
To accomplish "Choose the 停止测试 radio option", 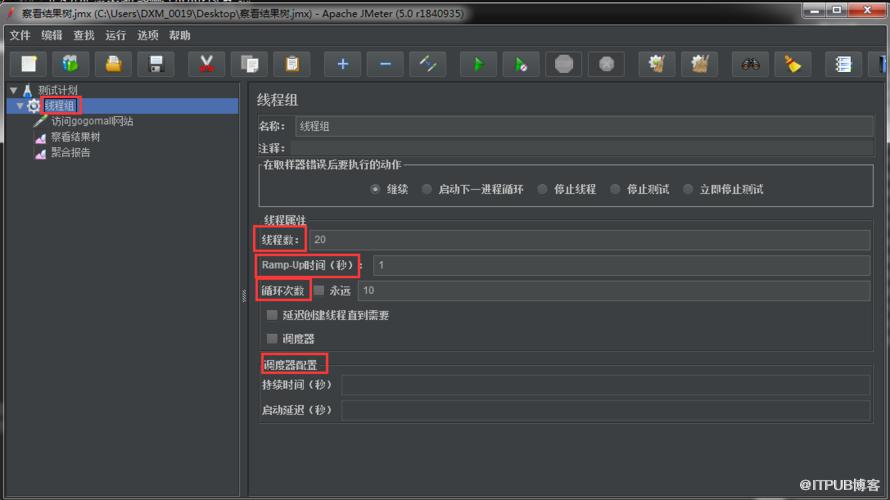I will pos(615,189).
